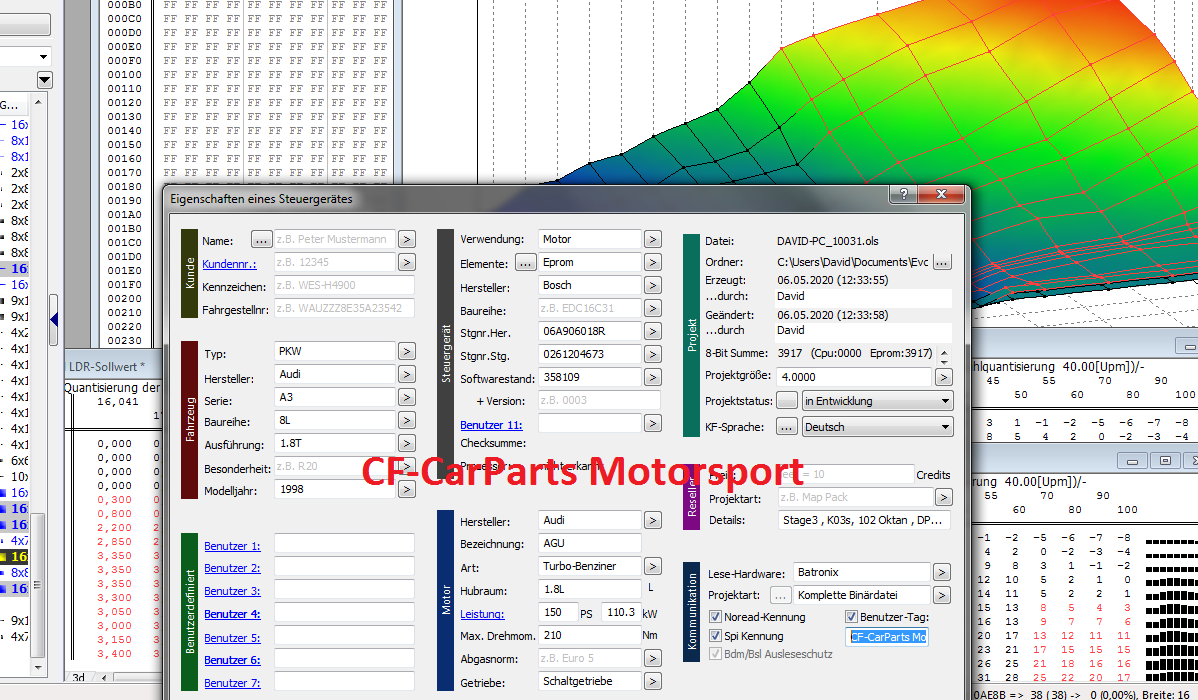Expand the Benutzer 11 arrow button
The height and width of the screenshot is (700, 1198).
click(x=652, y=423)
